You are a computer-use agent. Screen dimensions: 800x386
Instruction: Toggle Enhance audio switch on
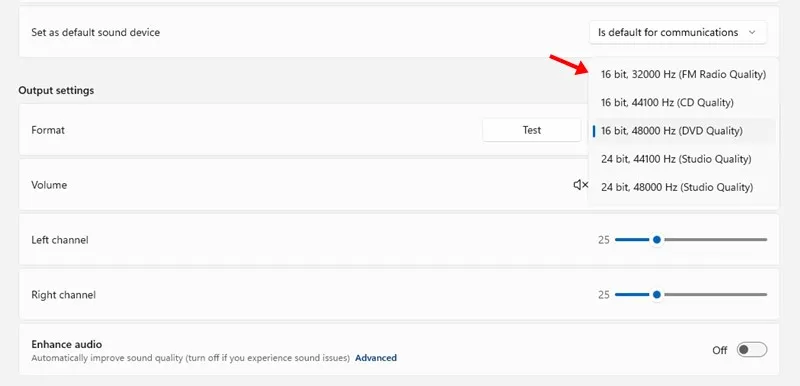752,350
